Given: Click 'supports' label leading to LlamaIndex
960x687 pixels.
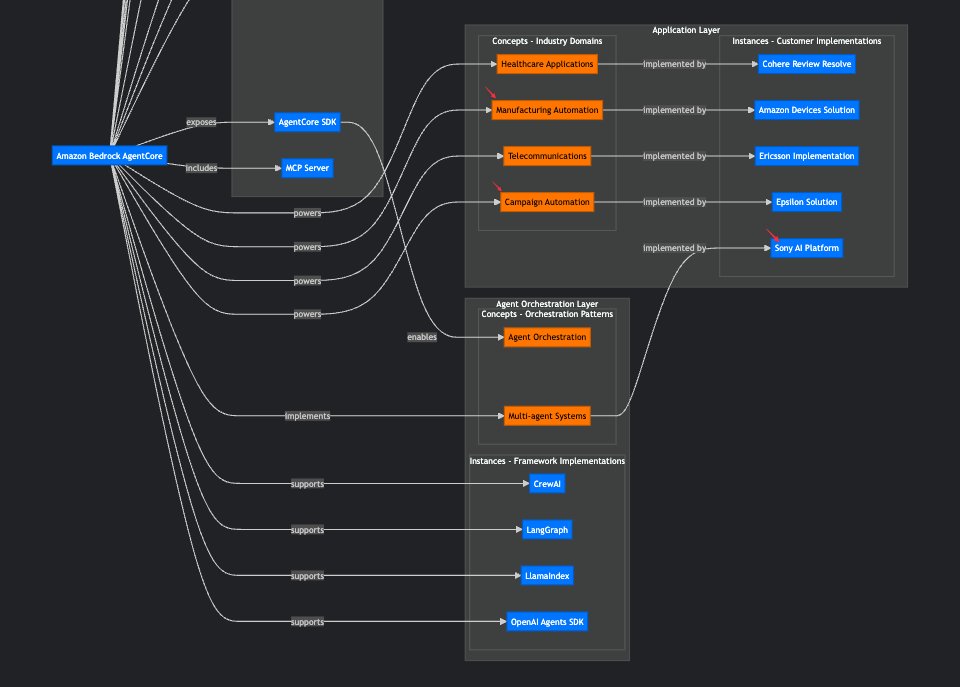Looking at the screenshot, I should click(x=307, y=576).
